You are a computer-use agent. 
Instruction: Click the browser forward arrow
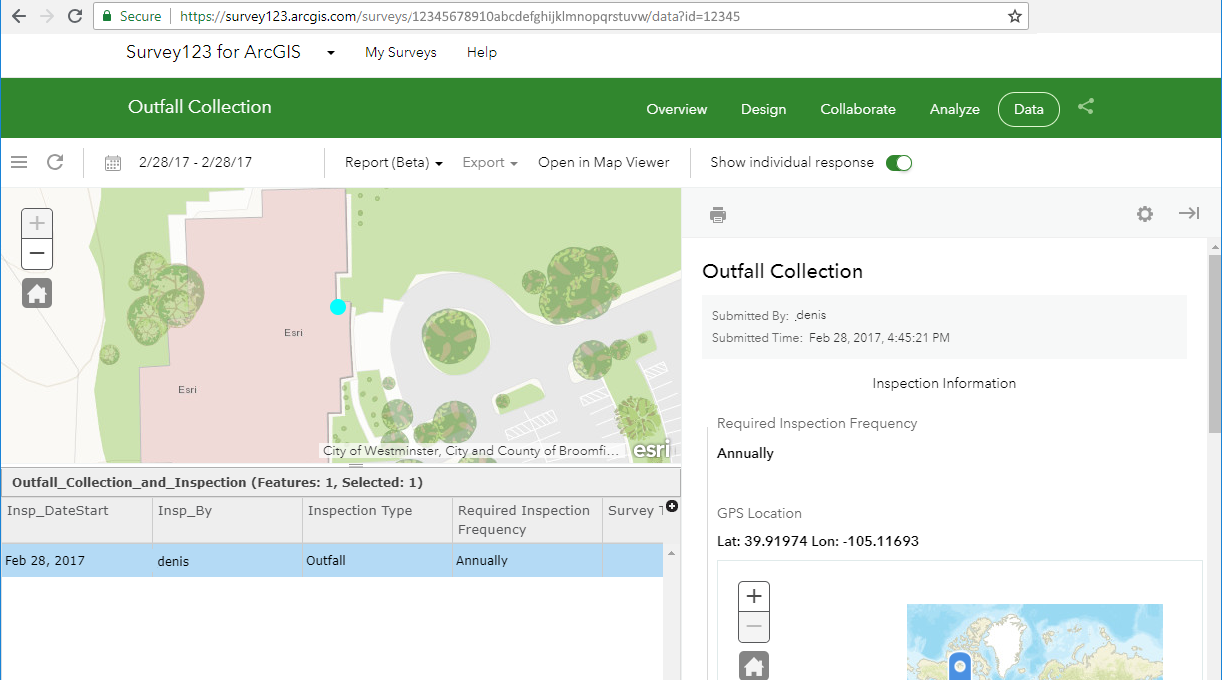(x=47, y=16)
